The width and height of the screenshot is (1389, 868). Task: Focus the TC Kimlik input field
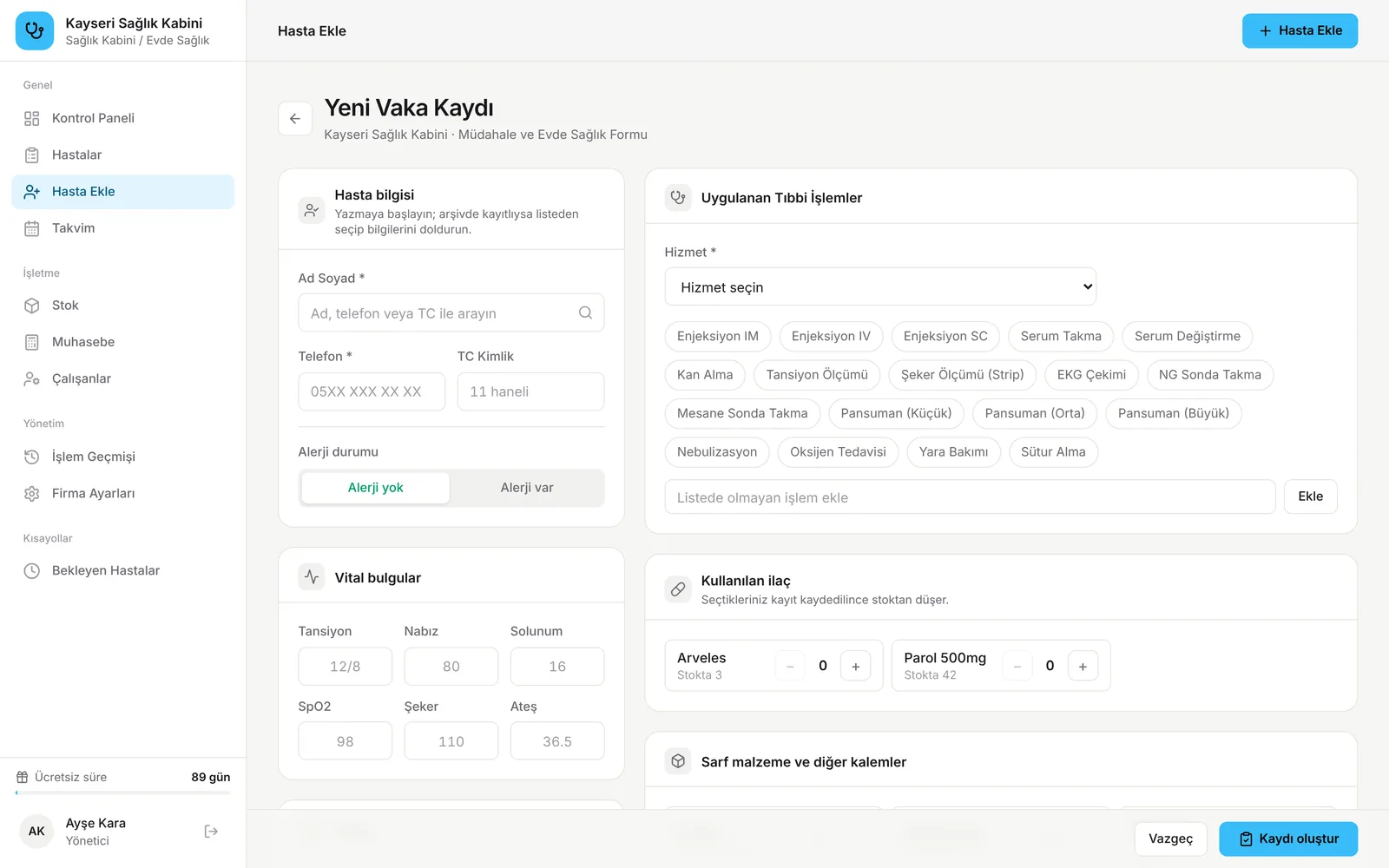click(x=530, y=391)
